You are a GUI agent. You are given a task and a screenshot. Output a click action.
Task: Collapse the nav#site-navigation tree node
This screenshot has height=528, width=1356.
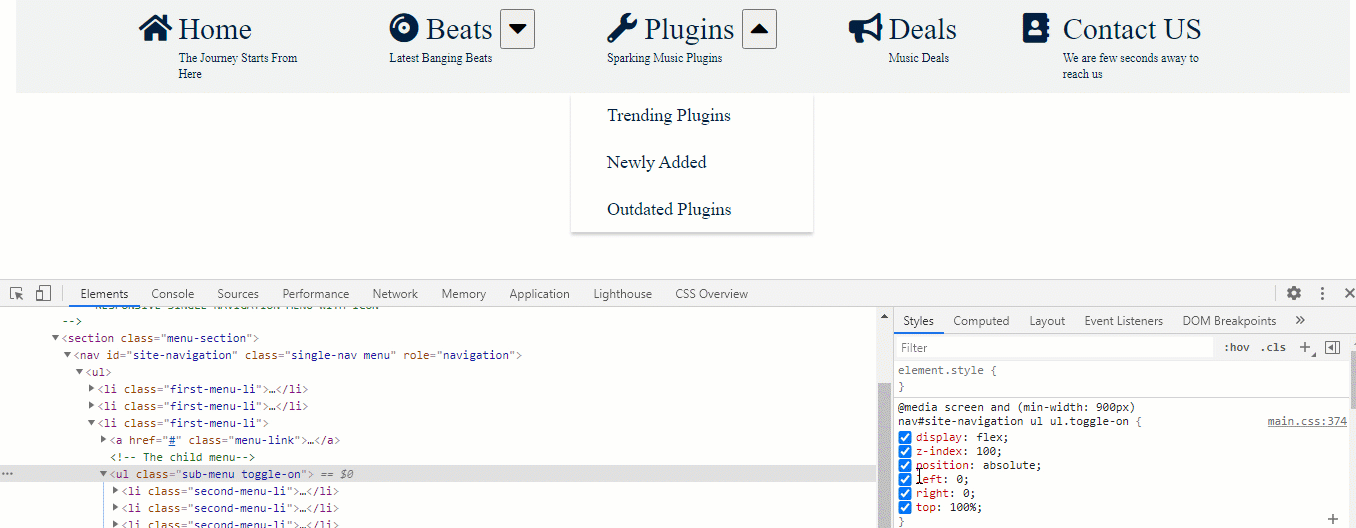(x=68, y=356)
